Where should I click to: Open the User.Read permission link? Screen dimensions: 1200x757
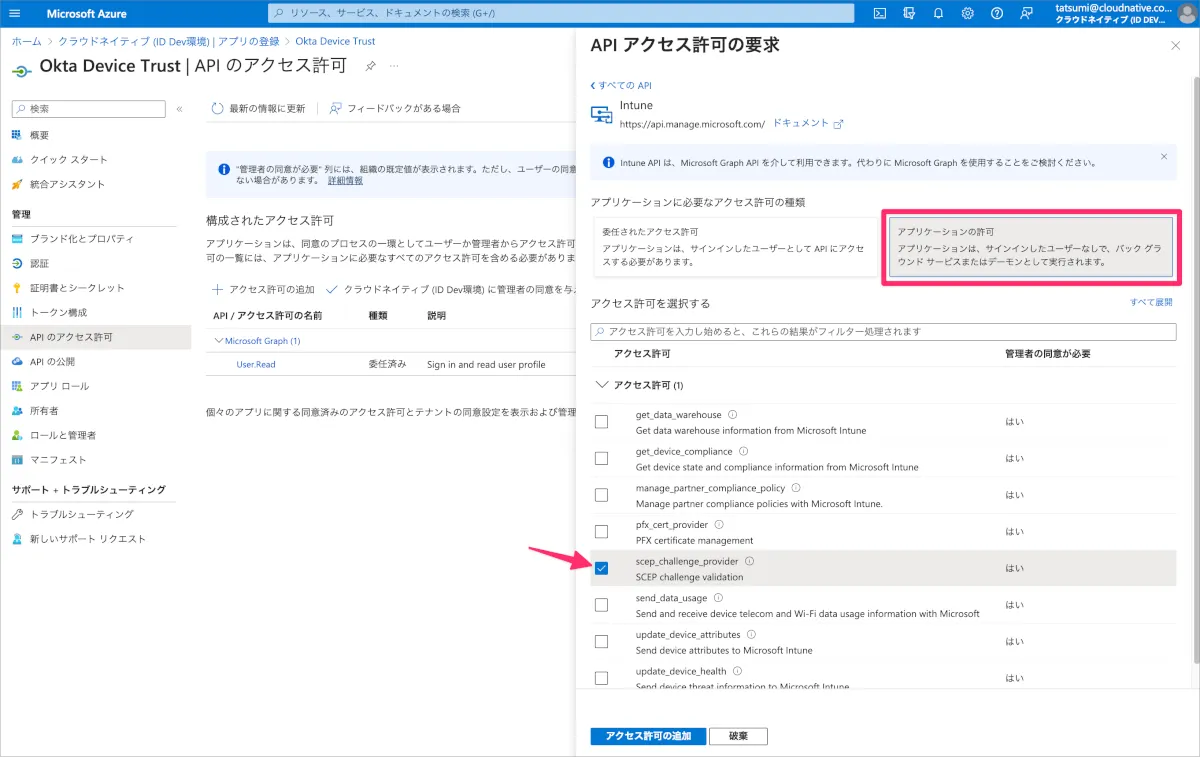(256, 365)
